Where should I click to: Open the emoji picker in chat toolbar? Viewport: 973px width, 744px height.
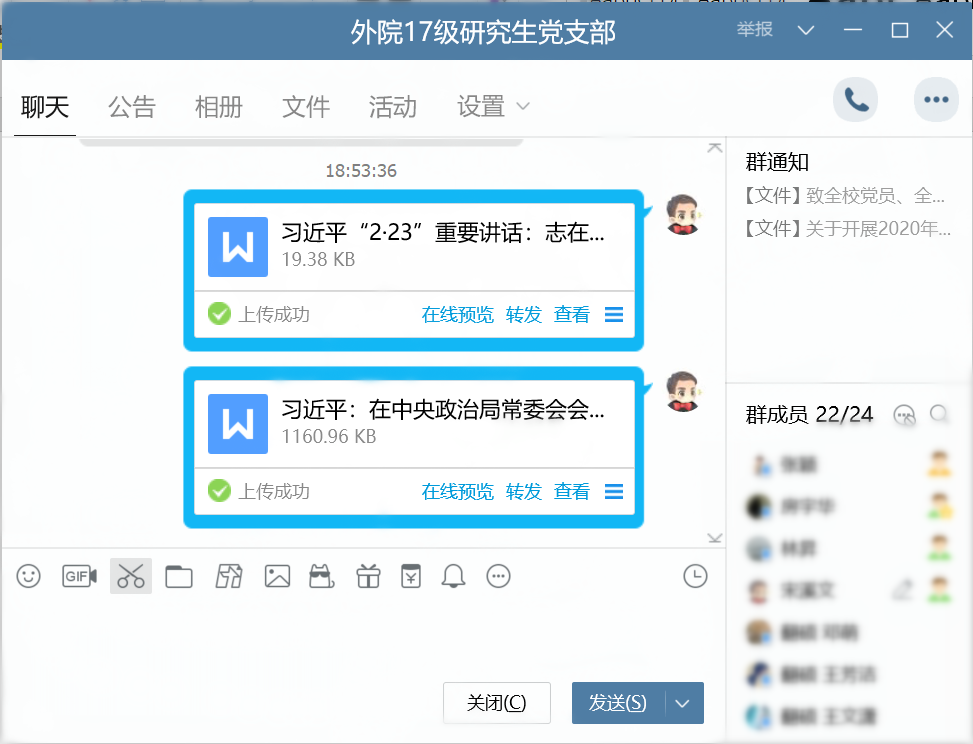[x=29, y=576]
